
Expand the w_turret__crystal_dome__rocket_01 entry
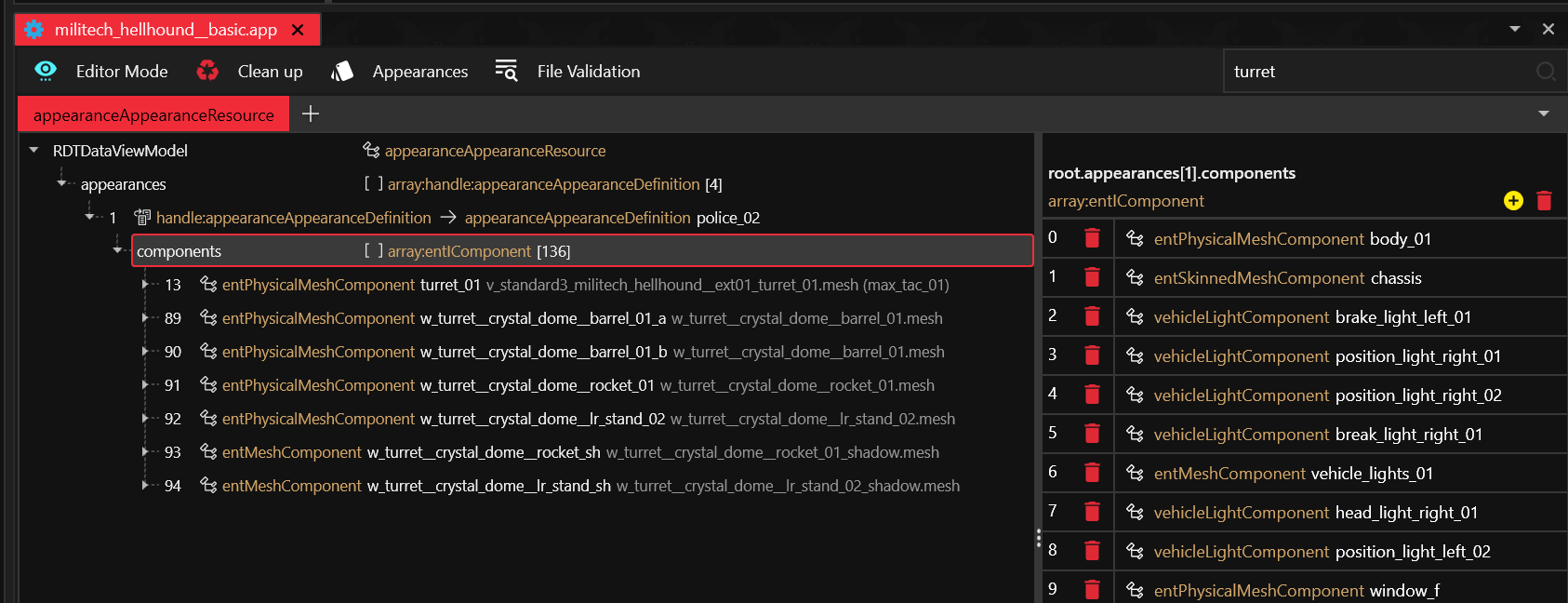(145, 385)
